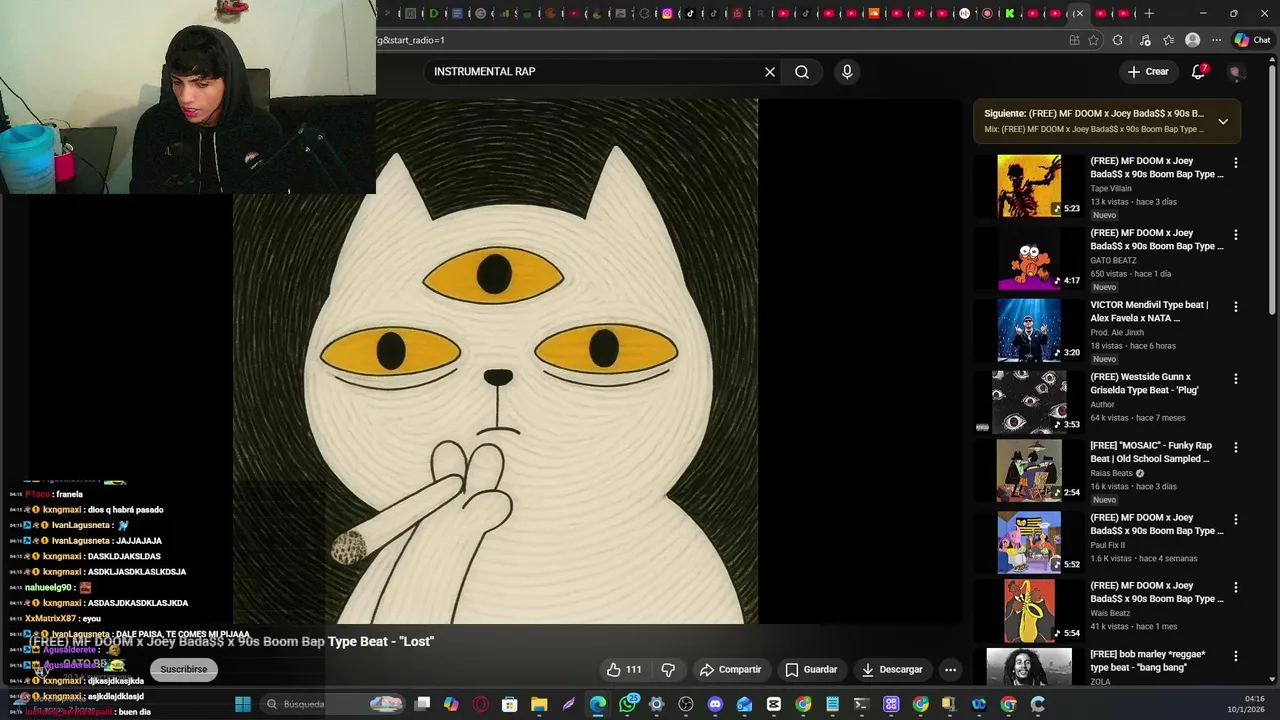Open Edge Settings and more ellipsis
1280x720 pixels.
pyautogui.click(x=1216, y=40)
